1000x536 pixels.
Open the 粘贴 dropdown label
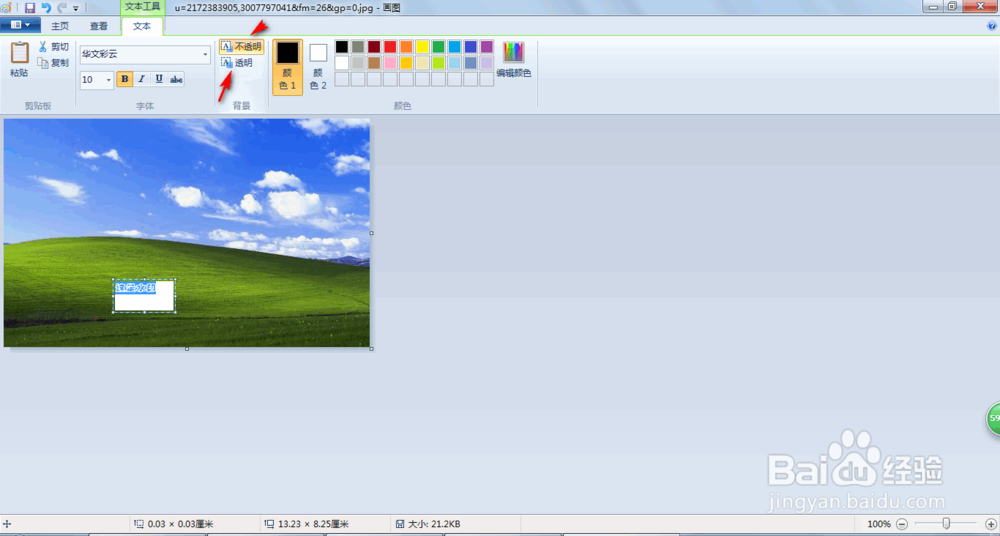tap(19, 73)
